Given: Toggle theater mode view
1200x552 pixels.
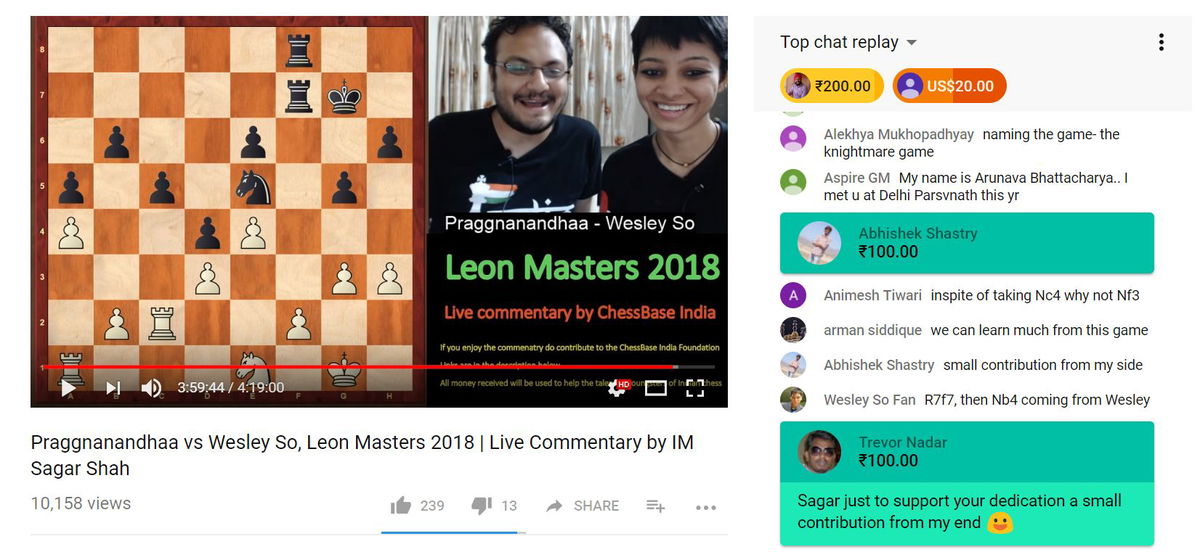Looking at the screenshot, I should 655,388.
